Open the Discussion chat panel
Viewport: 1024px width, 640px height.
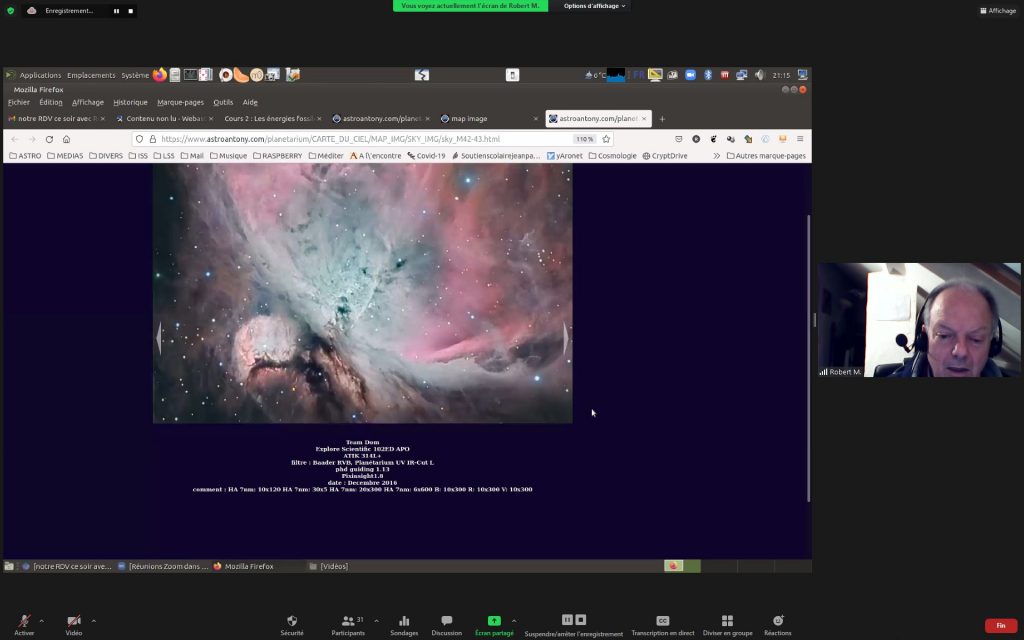click(x=447, y=624)
